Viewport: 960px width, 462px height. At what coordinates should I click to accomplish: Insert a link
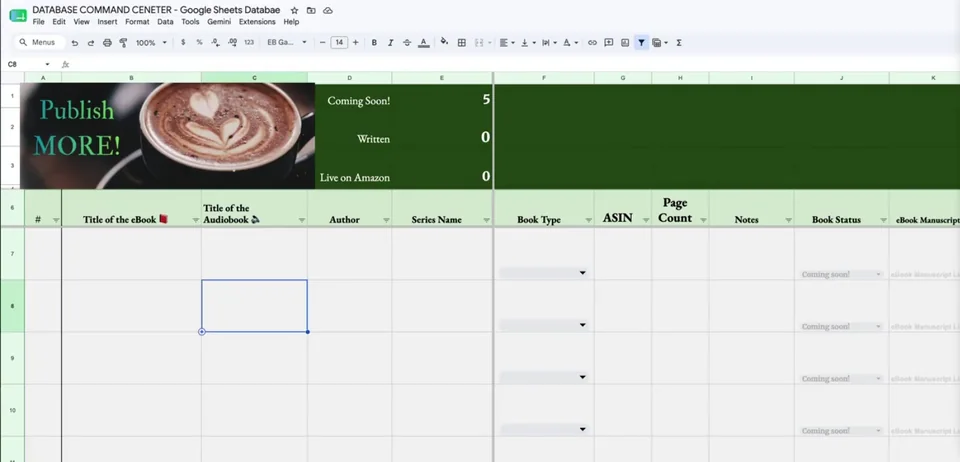[592, 43]
